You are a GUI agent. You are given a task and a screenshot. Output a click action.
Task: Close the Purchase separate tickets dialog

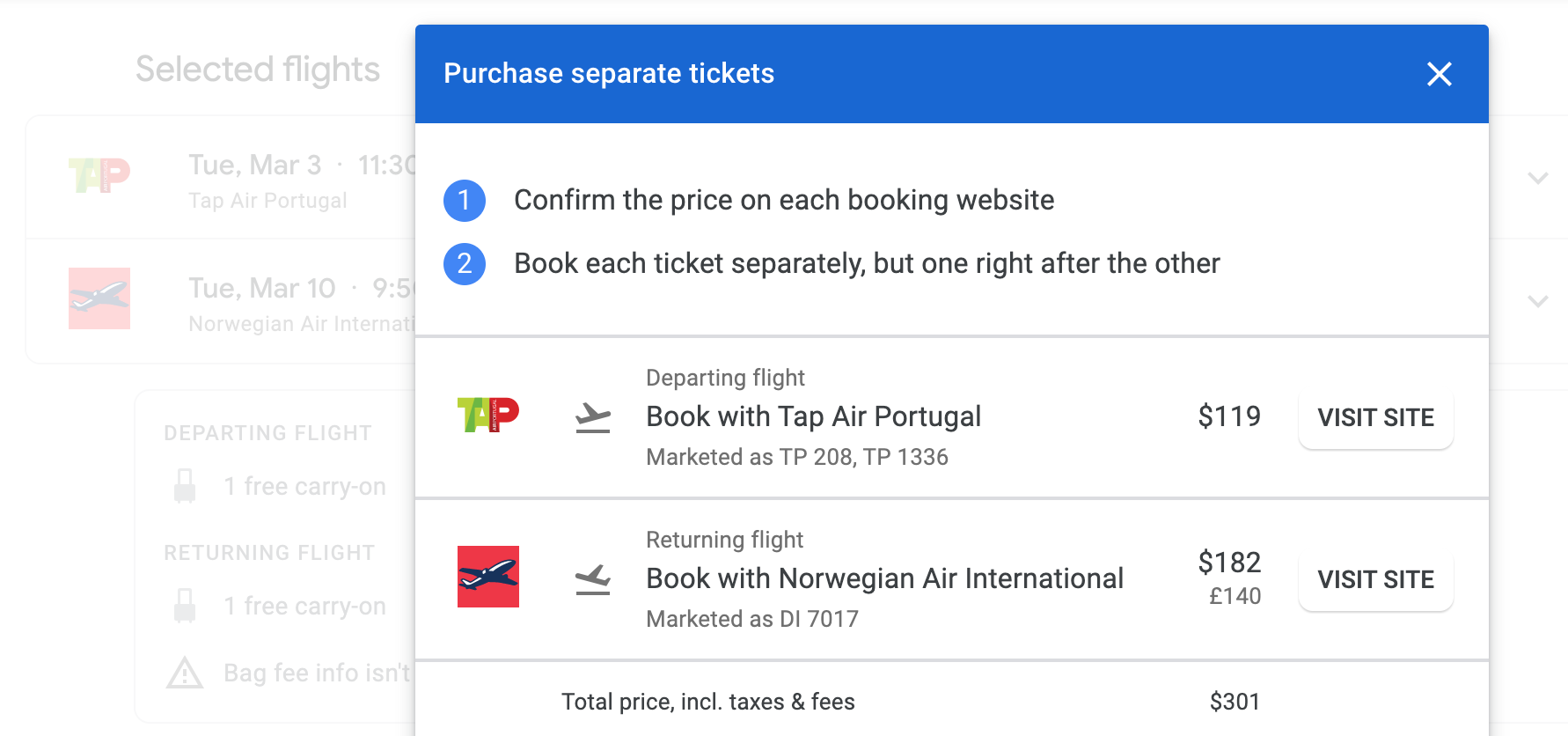[1439, 74]
